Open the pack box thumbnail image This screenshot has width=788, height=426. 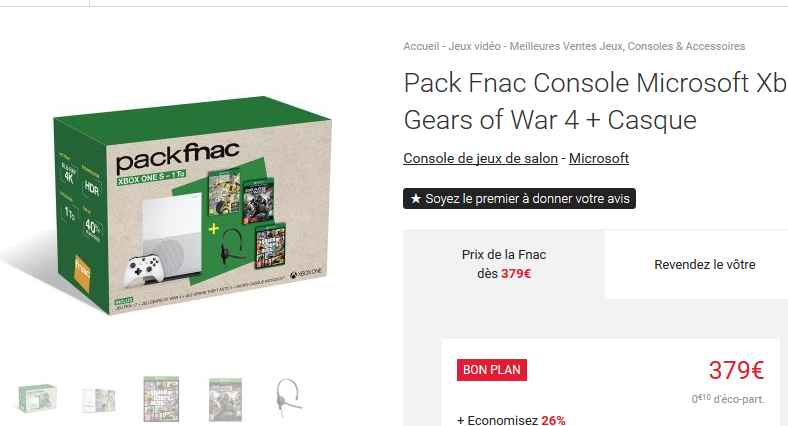(x=37, y=398)
